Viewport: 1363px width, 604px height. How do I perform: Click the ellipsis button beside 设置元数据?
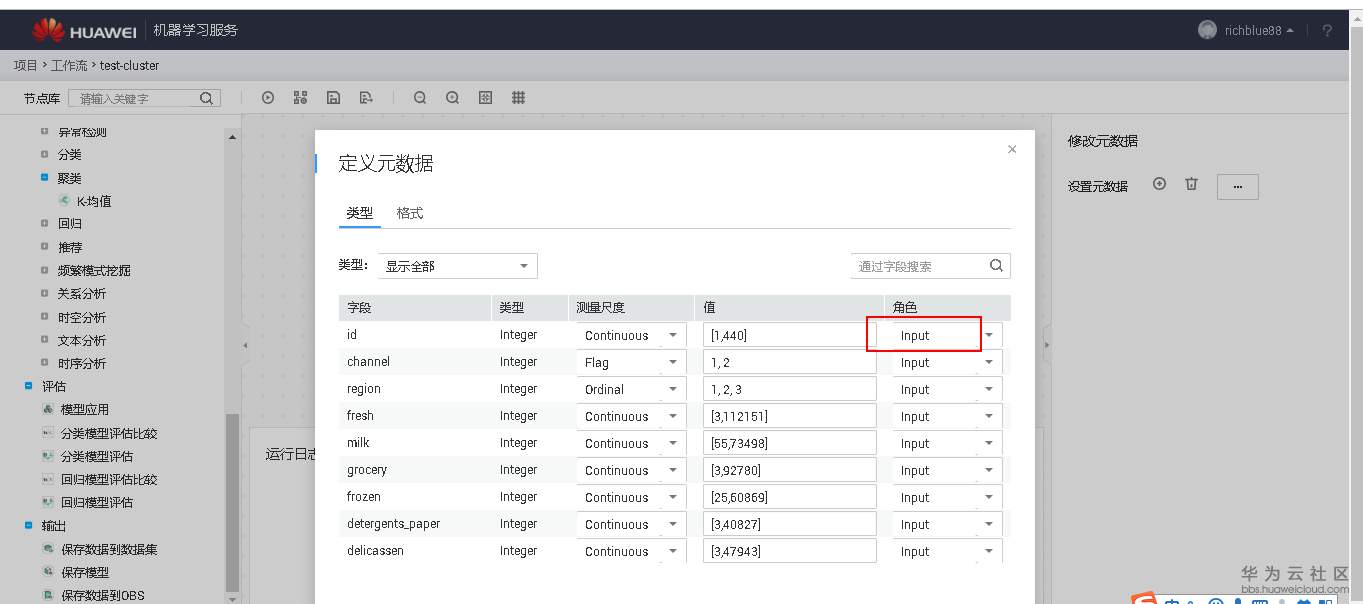(1237, 187)
